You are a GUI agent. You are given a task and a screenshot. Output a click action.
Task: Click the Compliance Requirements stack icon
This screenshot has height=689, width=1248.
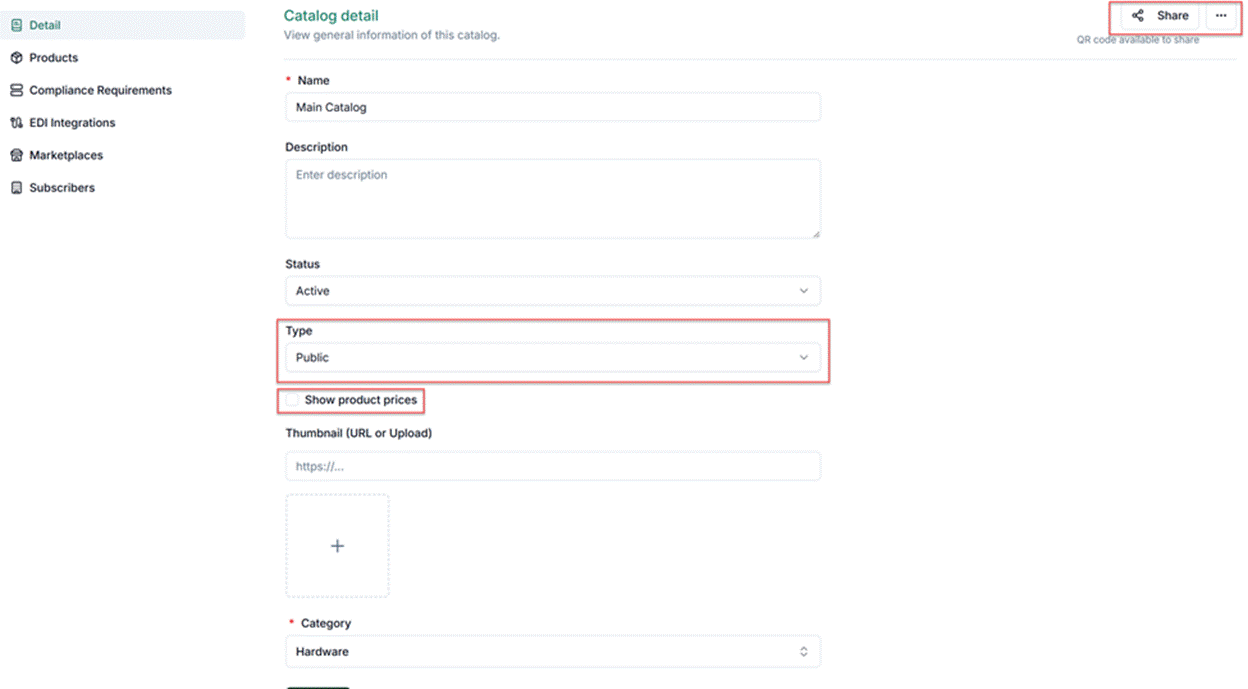click(16, 90)
